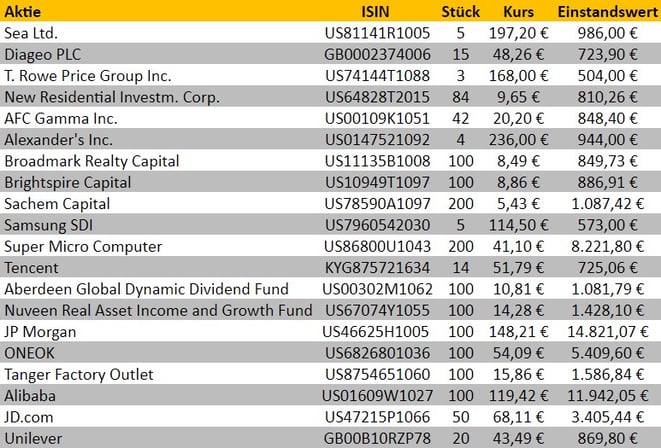The image size is (661, 448).
Task: Click the Einstandswert column header
Action: 605,11
